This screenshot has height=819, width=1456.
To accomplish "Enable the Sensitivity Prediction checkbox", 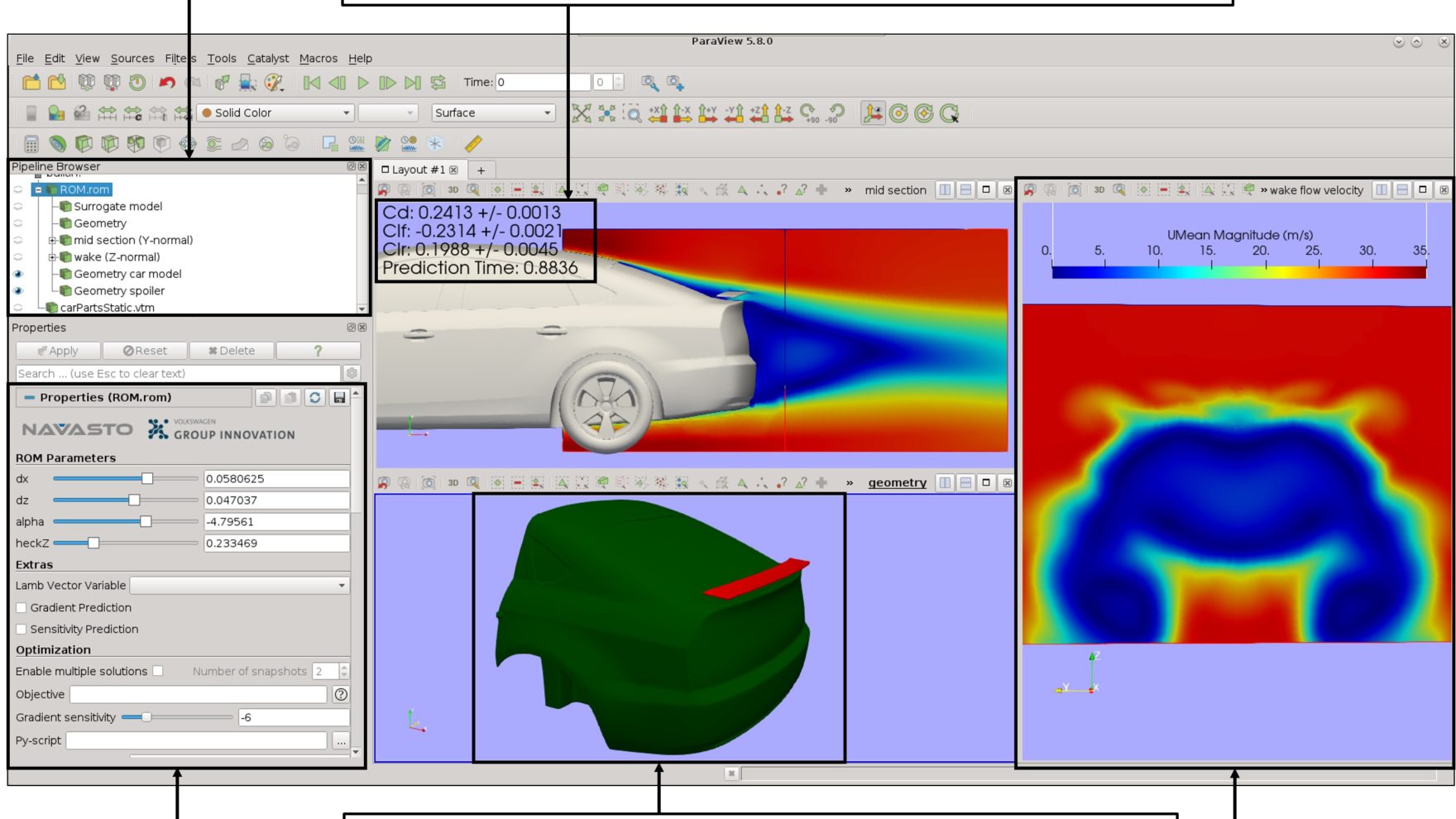I will [x=22, y=629].
